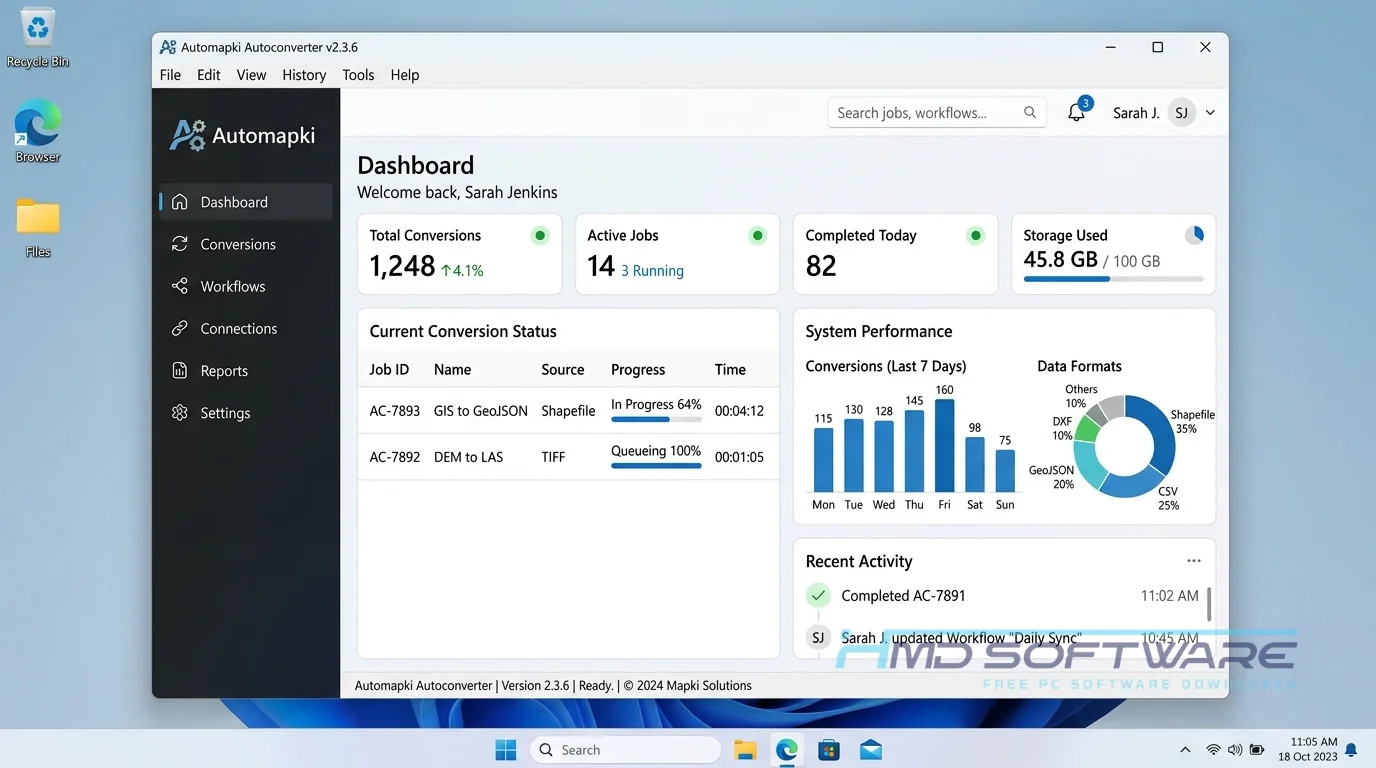Click the Sunday bar showing 75
Viewport: 1376px width, 768px height.
pyautogui.click(x=1005, y=470)
